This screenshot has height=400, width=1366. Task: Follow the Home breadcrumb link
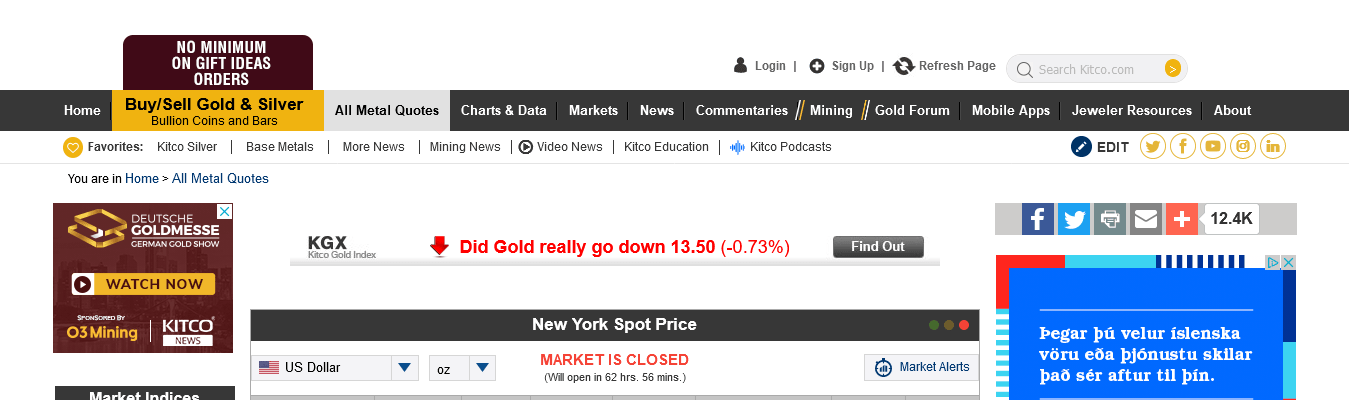142,179
